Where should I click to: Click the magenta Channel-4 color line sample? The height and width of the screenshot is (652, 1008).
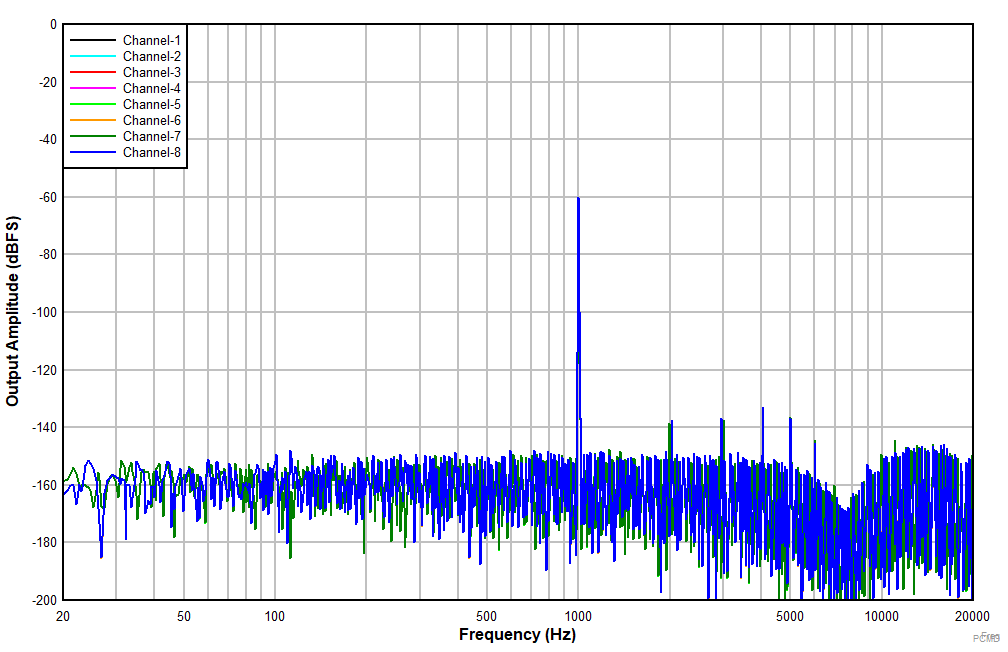point(95,89)
